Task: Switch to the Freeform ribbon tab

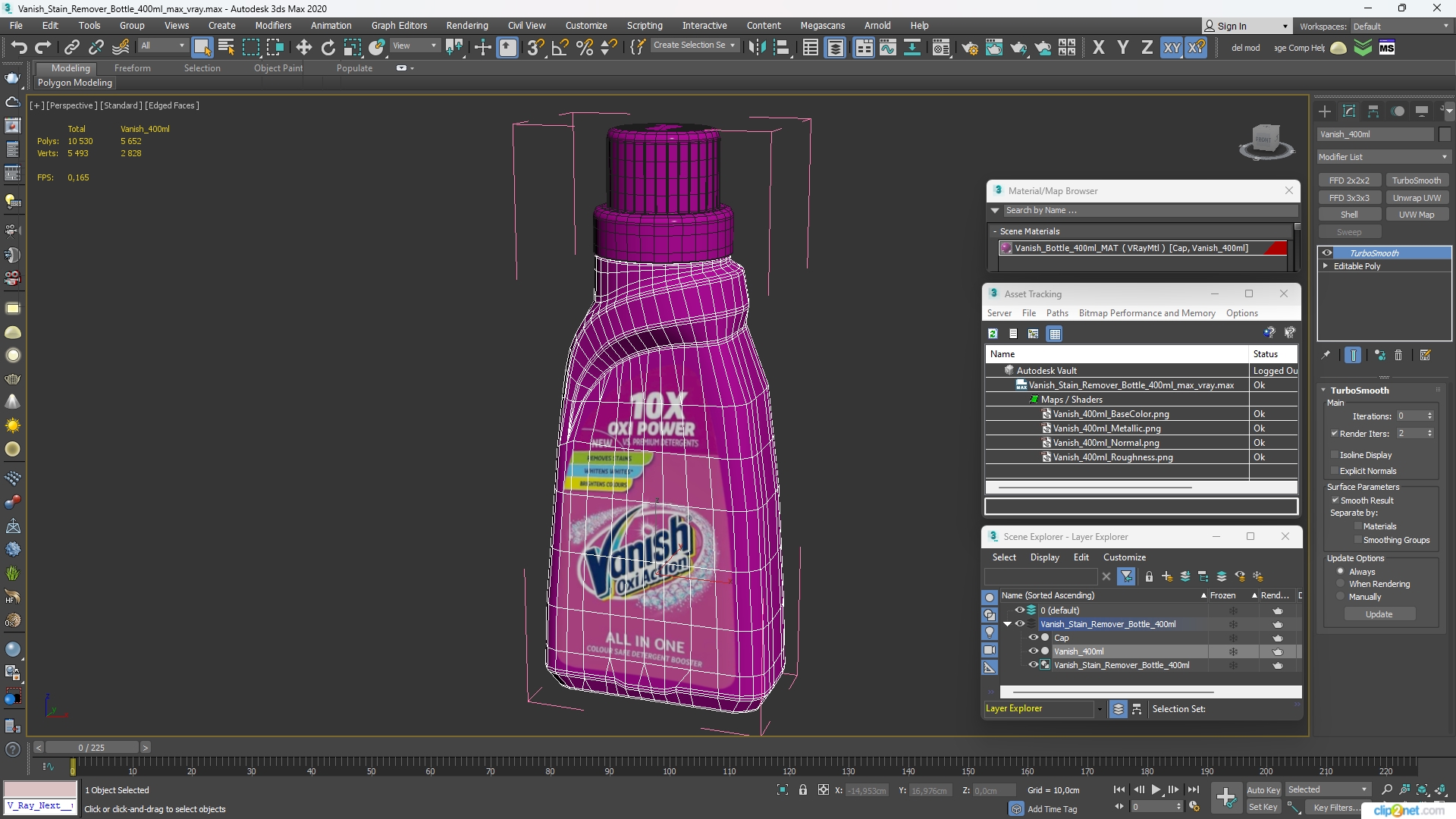Action: 132,68
